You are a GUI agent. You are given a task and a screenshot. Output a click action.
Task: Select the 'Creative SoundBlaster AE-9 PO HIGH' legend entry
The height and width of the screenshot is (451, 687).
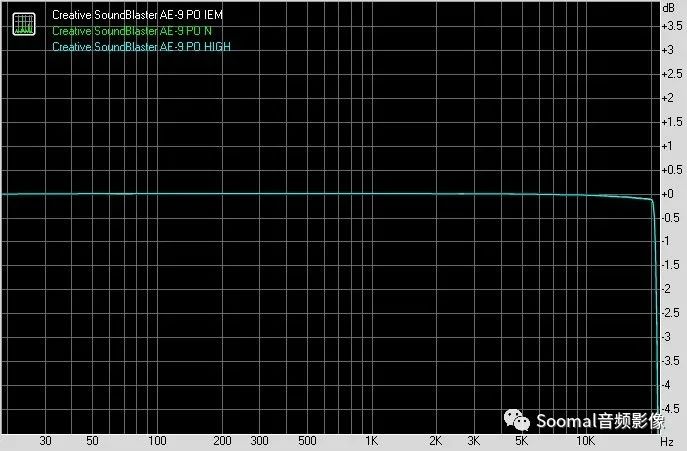click(x=142, y=46)
